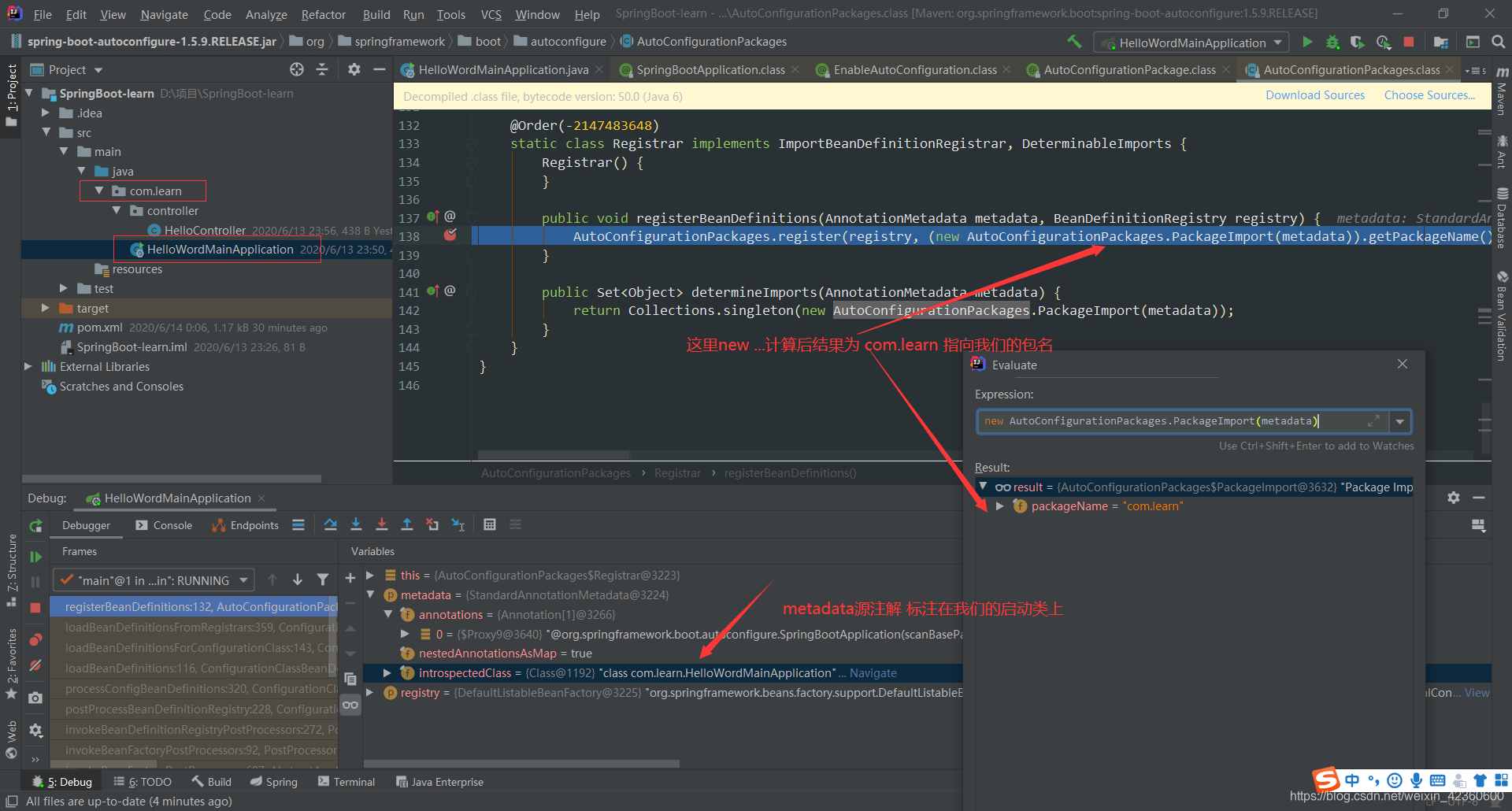This screenshot has height=811, width=1512.
Task: Start debugging via the bug icon
Action: (1332, 42)
